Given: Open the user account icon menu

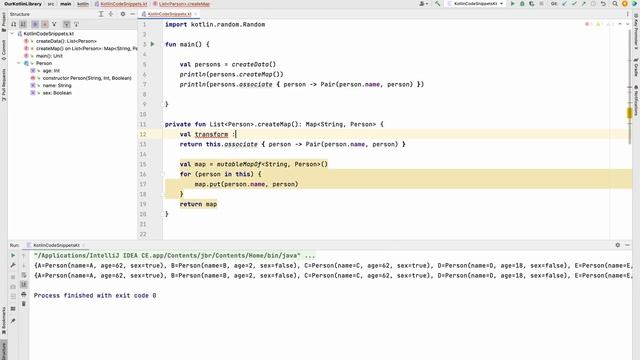Looking at the screenshot, I should tap(423, 4).
